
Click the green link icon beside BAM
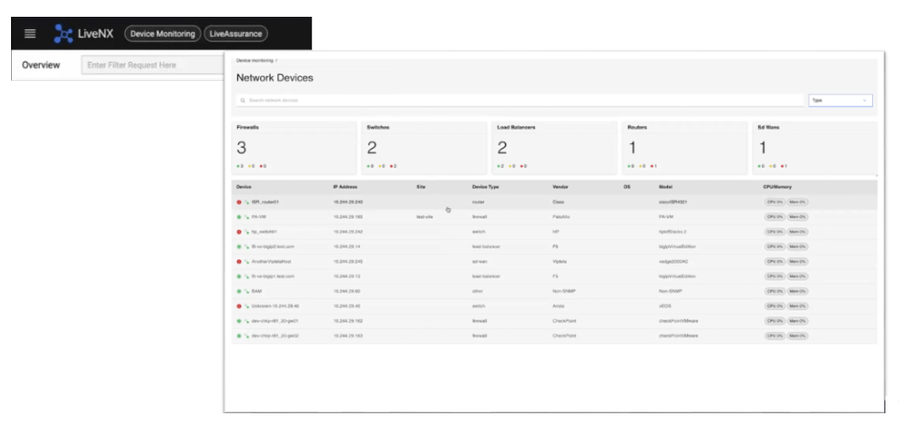pos(247,291)
